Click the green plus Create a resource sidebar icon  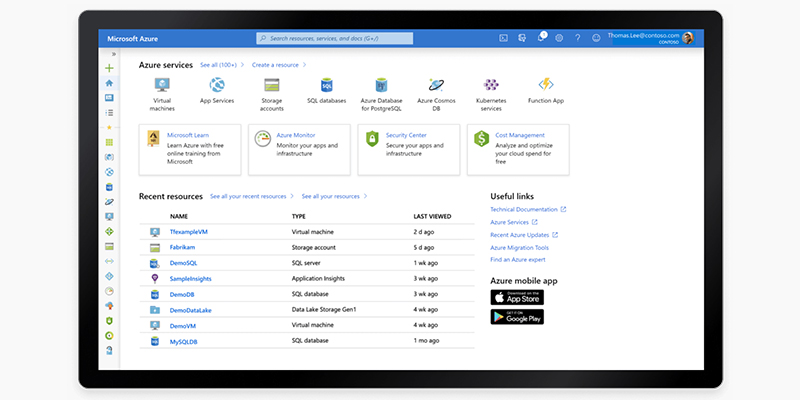[109, 68]
